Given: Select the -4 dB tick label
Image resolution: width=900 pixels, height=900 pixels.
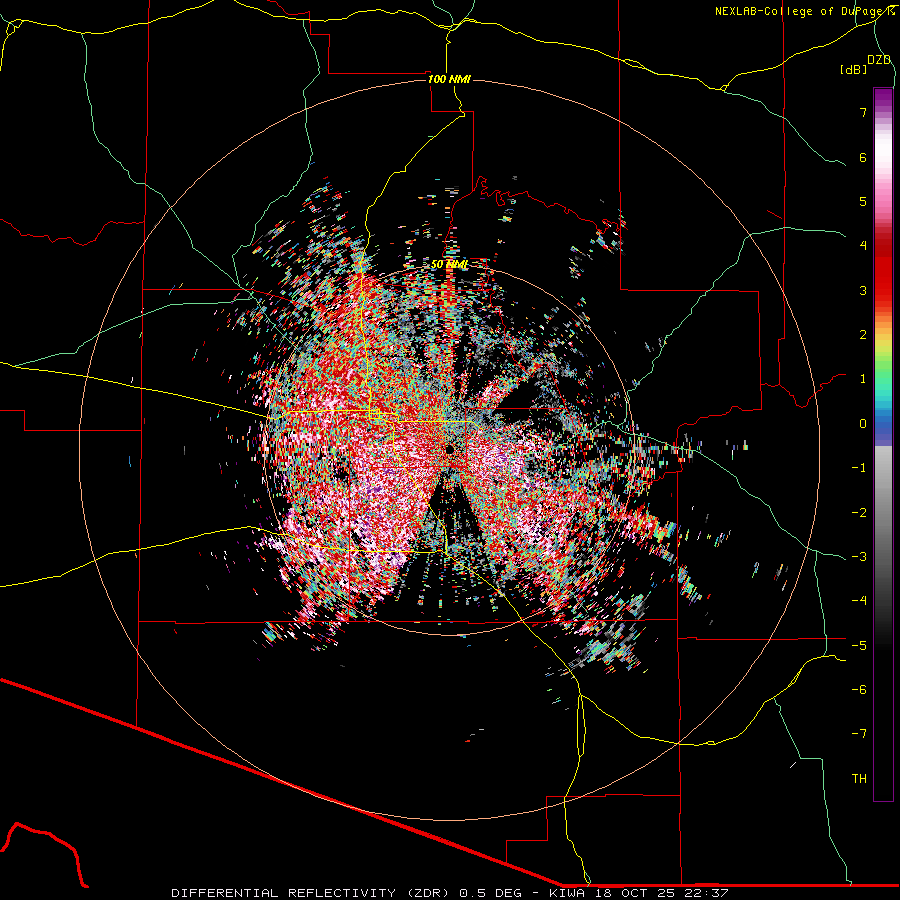Looking at the screenshot, I should point(859,601).
